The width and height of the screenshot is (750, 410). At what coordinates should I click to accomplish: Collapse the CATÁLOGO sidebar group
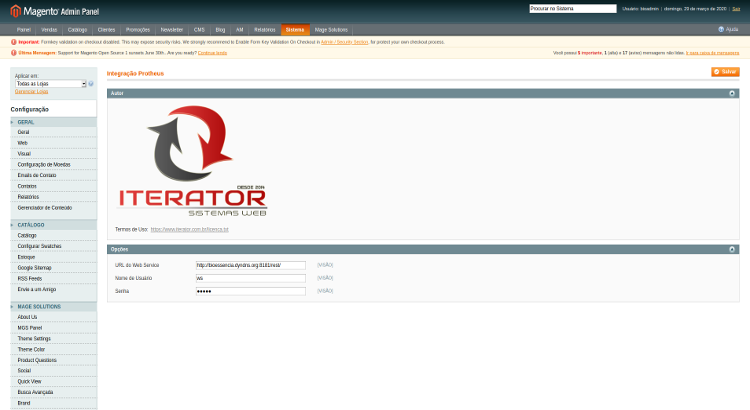[53, 225]
